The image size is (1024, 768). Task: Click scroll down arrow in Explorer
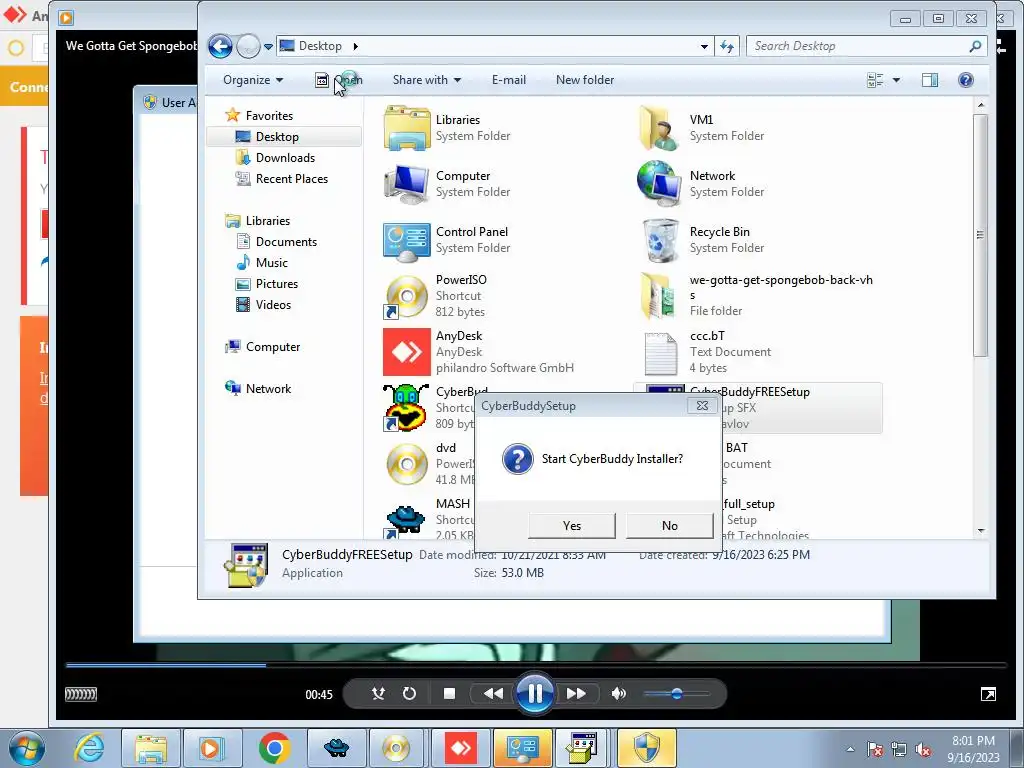click(x=980, y=531)
